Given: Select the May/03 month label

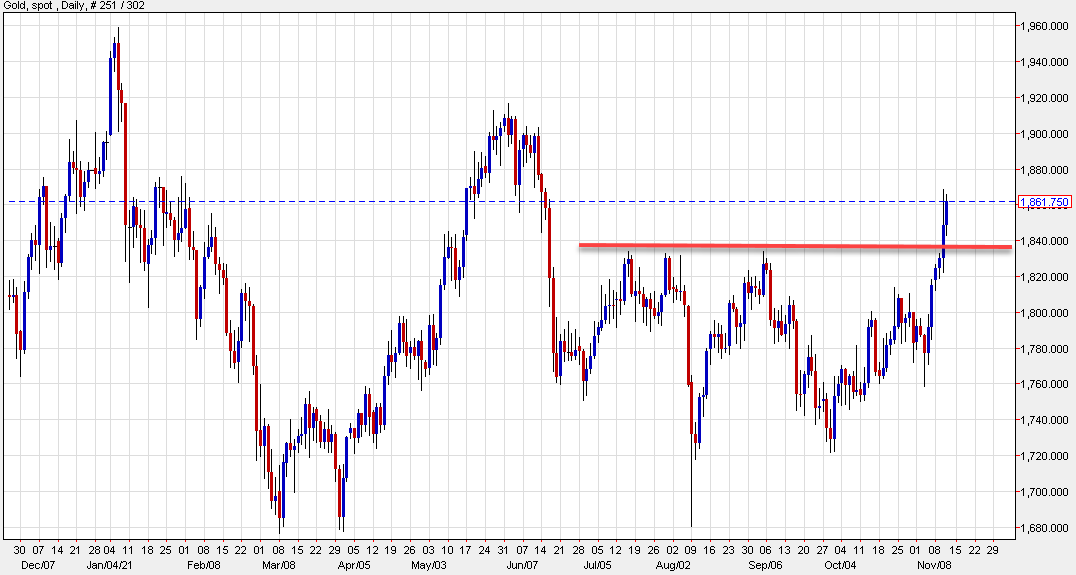Looking at the screenshot, I should click(430, 565).
